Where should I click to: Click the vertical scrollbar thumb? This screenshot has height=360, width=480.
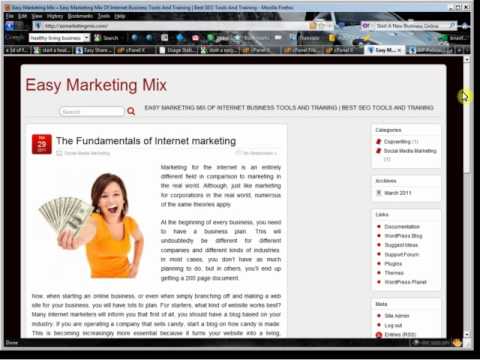(467, 118)
